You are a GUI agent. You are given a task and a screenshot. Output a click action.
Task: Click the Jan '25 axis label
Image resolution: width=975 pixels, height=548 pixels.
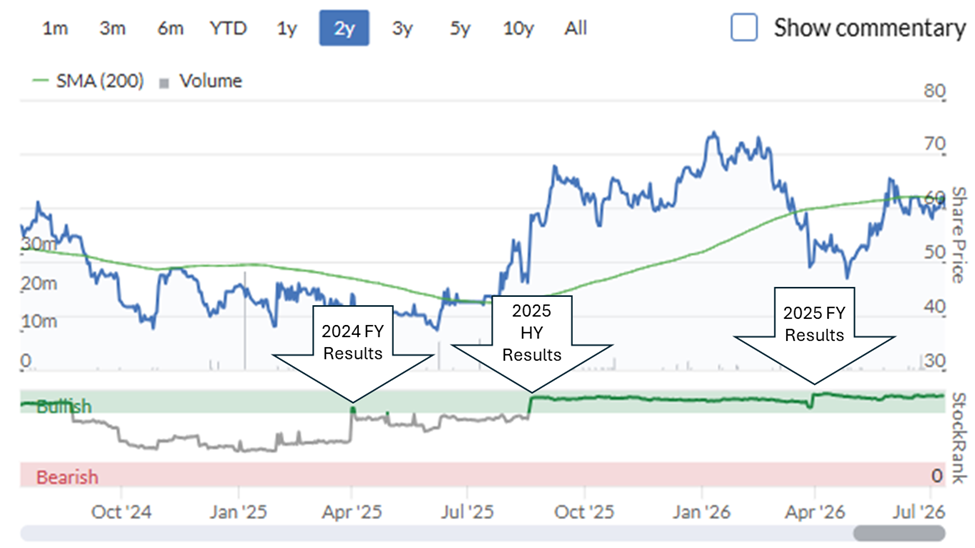(x=238, y=512)
